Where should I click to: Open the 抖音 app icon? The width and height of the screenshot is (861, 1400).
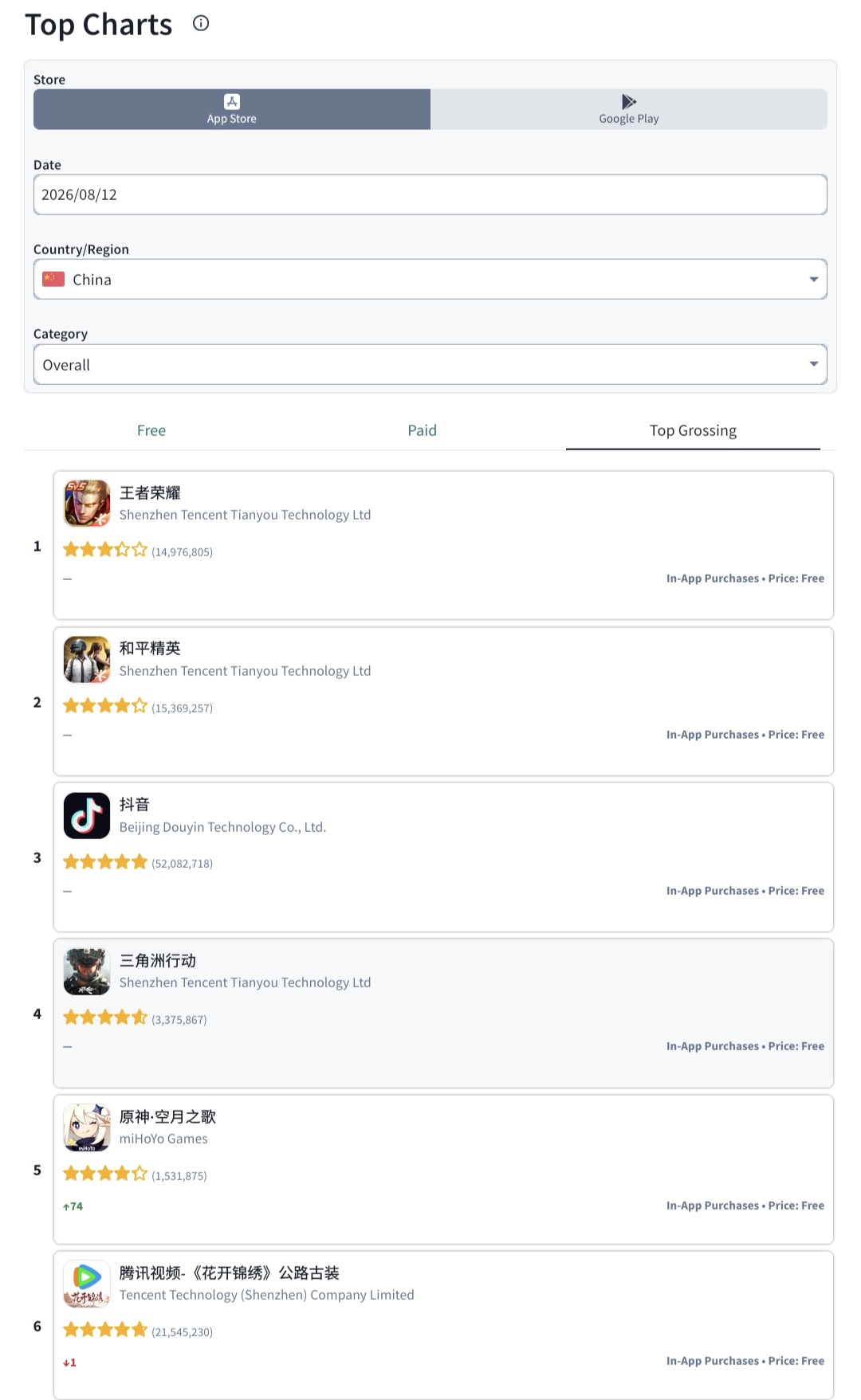coord(87,815)
